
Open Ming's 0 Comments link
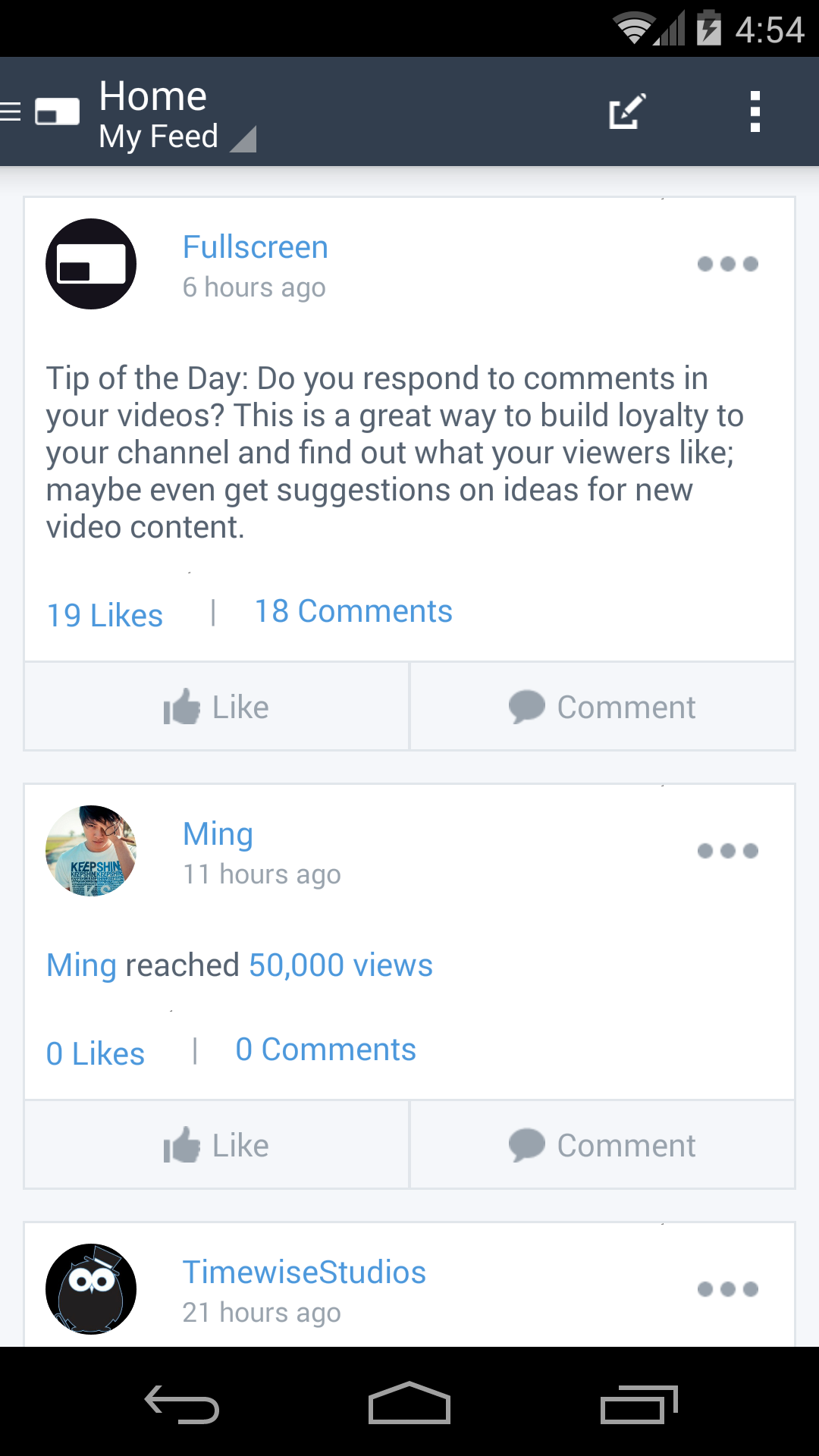coord(325,1050)
